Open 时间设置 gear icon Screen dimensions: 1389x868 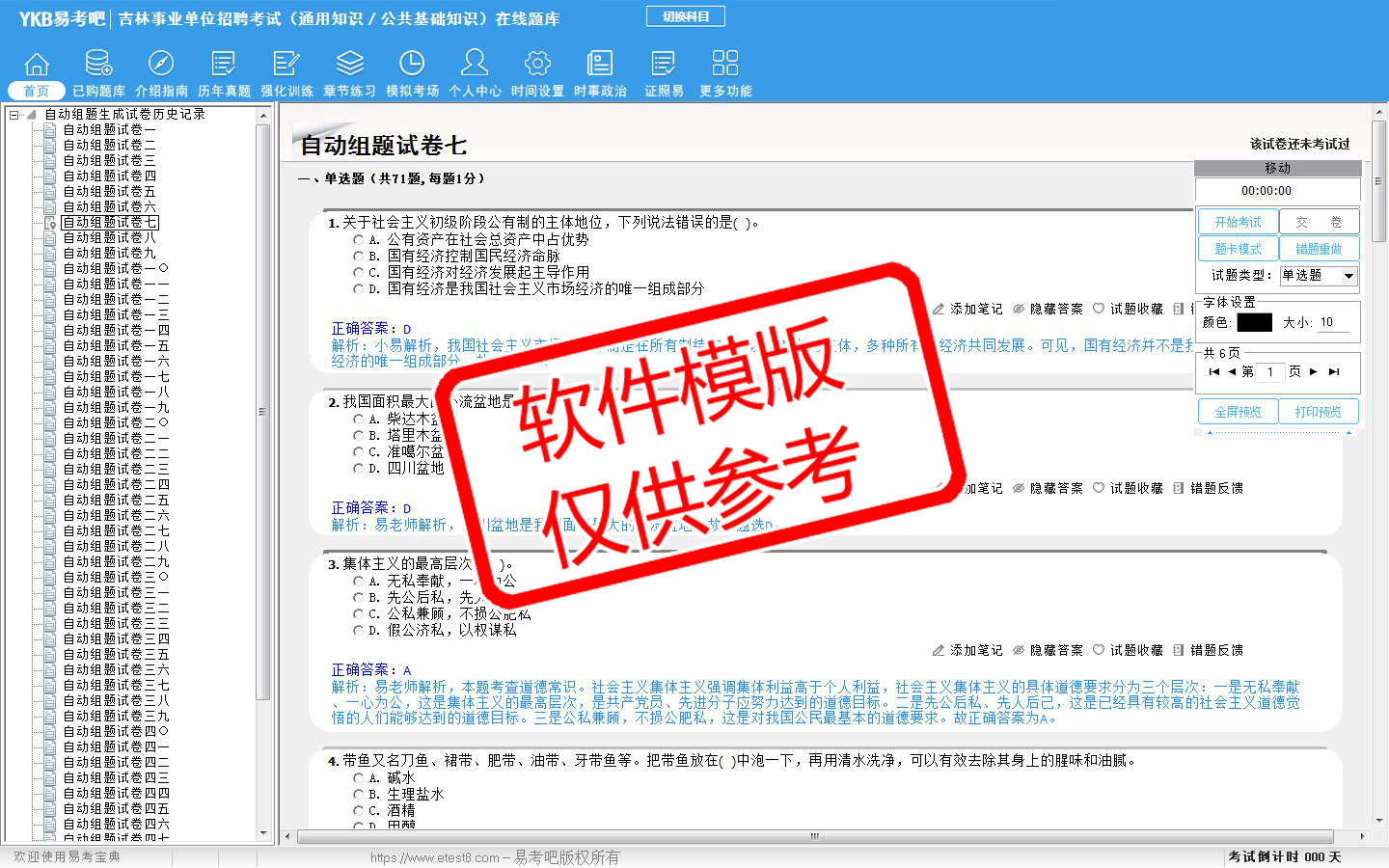coord(537,65)
